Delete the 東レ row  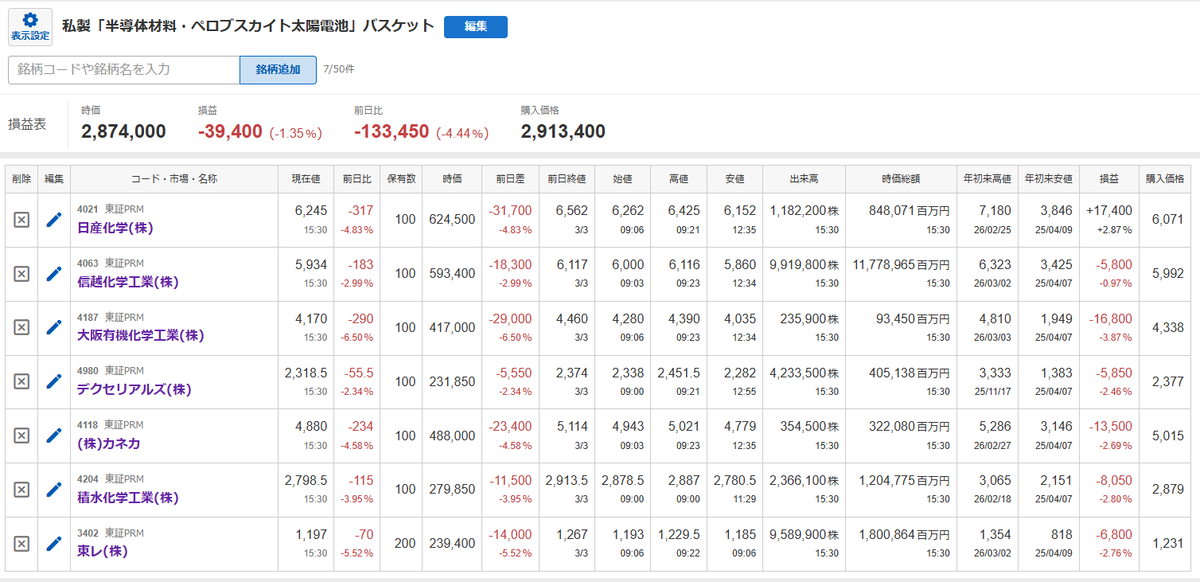pyautogui.click(x=21, y=543)
